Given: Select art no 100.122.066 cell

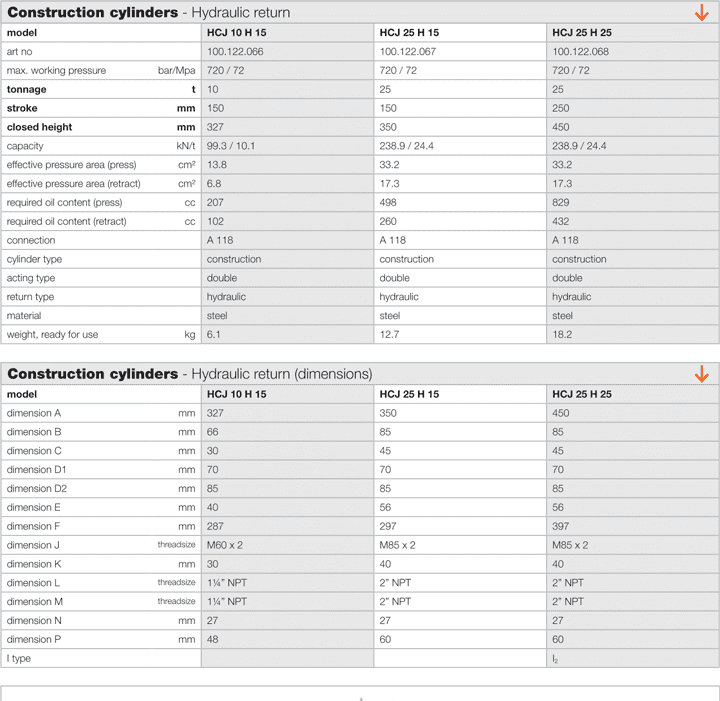Looking at the screenshot, I should click(235, 52).
